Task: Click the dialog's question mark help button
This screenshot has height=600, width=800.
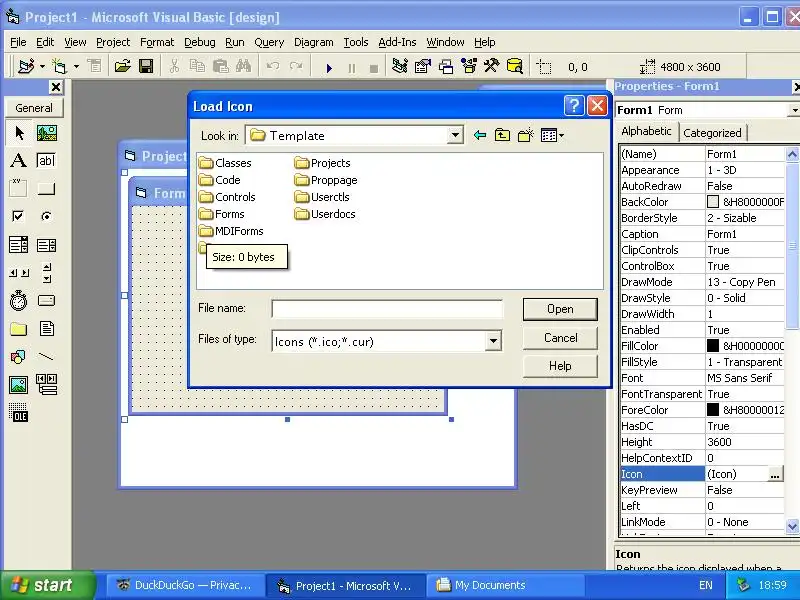Action: click(x=574, y=106)
